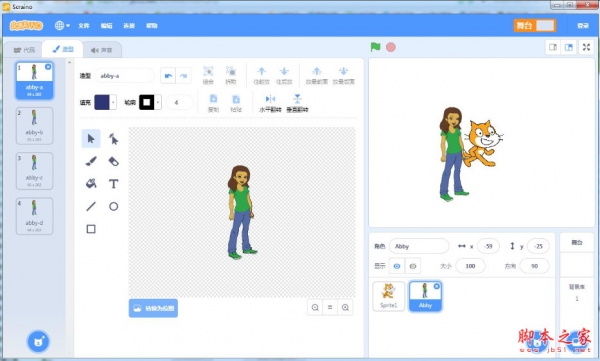Select the Text tool
Screen dimensions: 600x361
pyautogui.click(x=113, y=184)
